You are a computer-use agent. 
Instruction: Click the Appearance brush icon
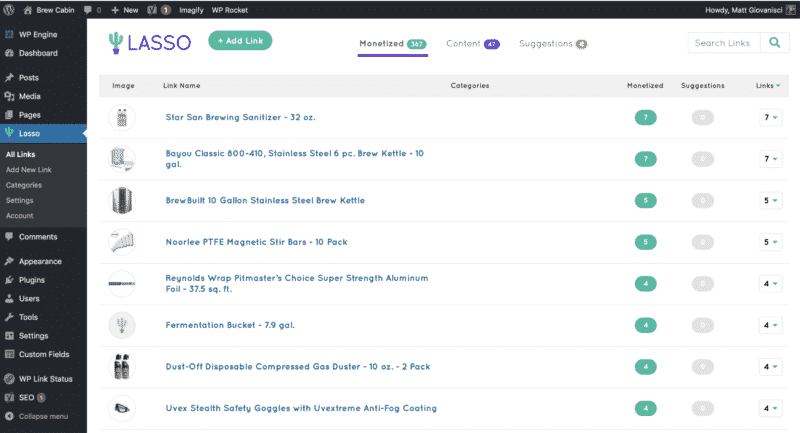(9, 261)
